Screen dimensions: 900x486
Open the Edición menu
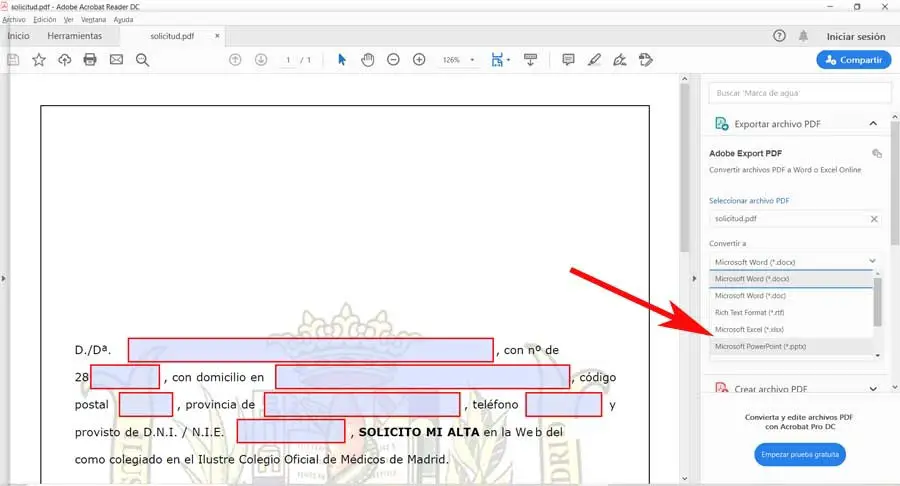pos(45,20)
